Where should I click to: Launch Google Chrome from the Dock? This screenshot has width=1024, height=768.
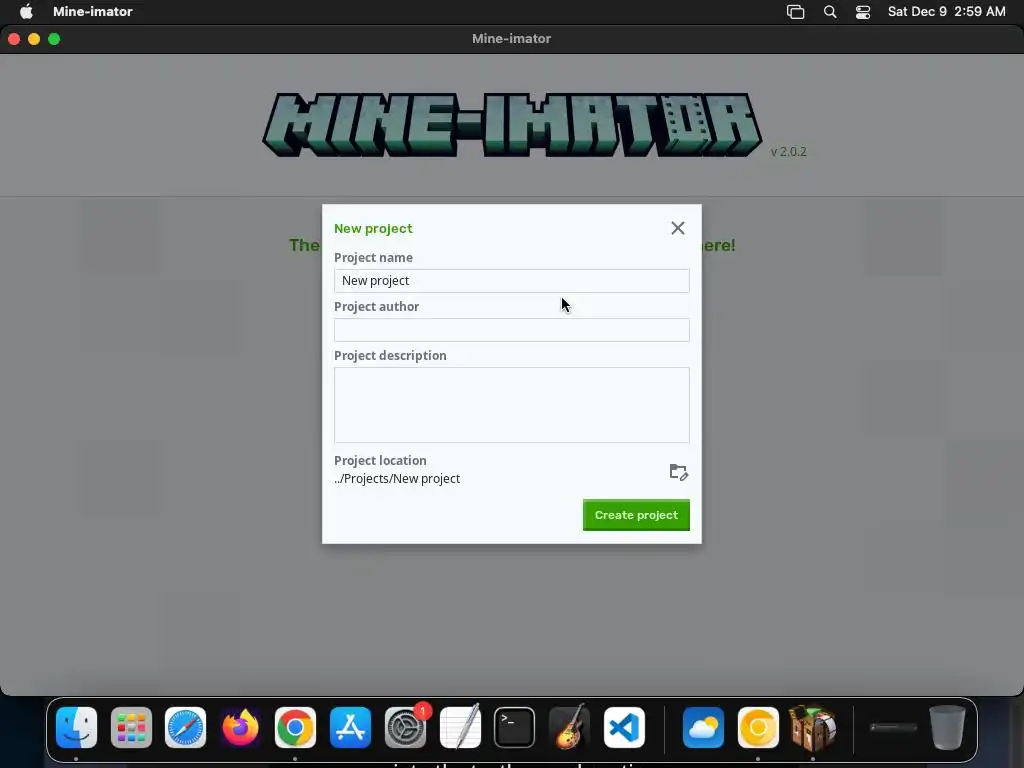(295, 727)
